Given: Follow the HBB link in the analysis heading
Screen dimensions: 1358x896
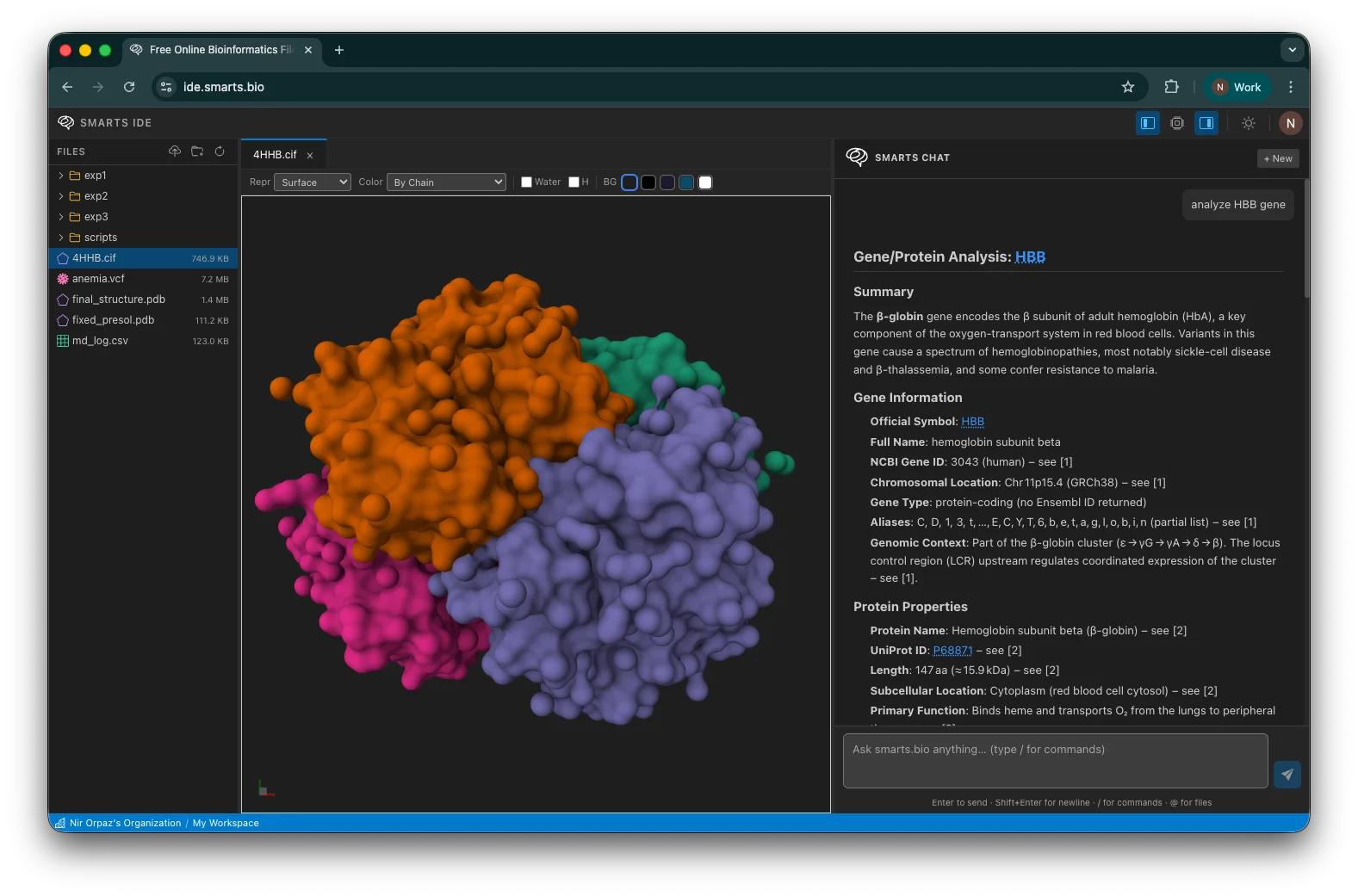Looking at the screenshot, I should [x=1030, y=256].
